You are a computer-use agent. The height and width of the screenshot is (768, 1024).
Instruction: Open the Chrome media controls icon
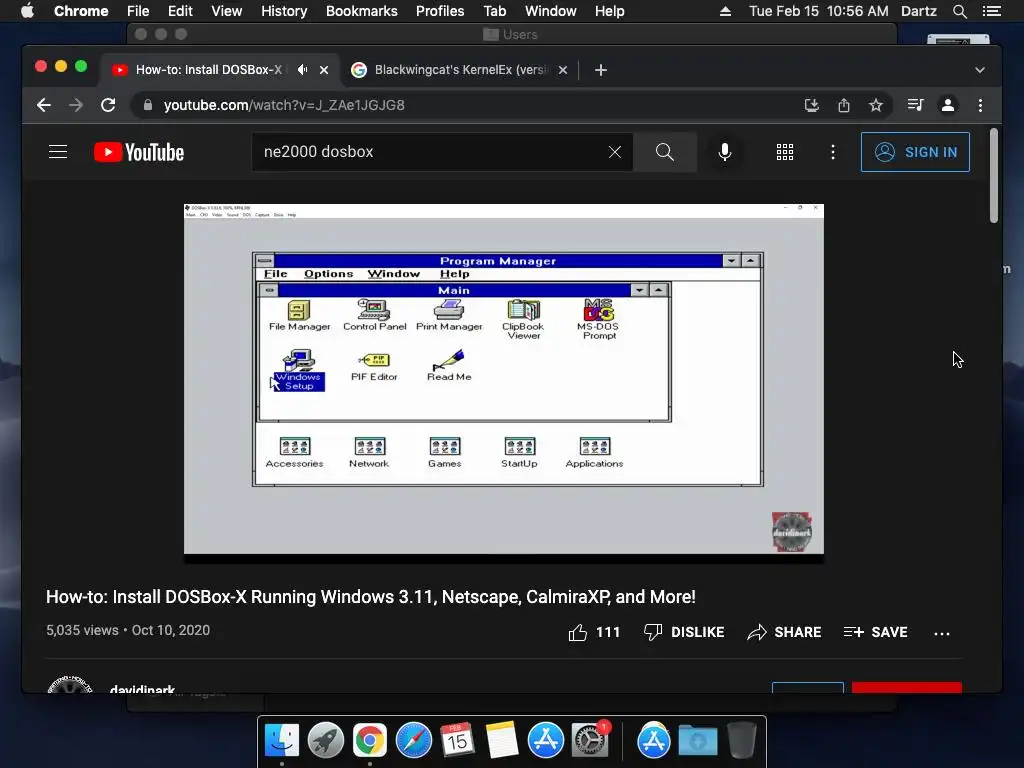916,105
